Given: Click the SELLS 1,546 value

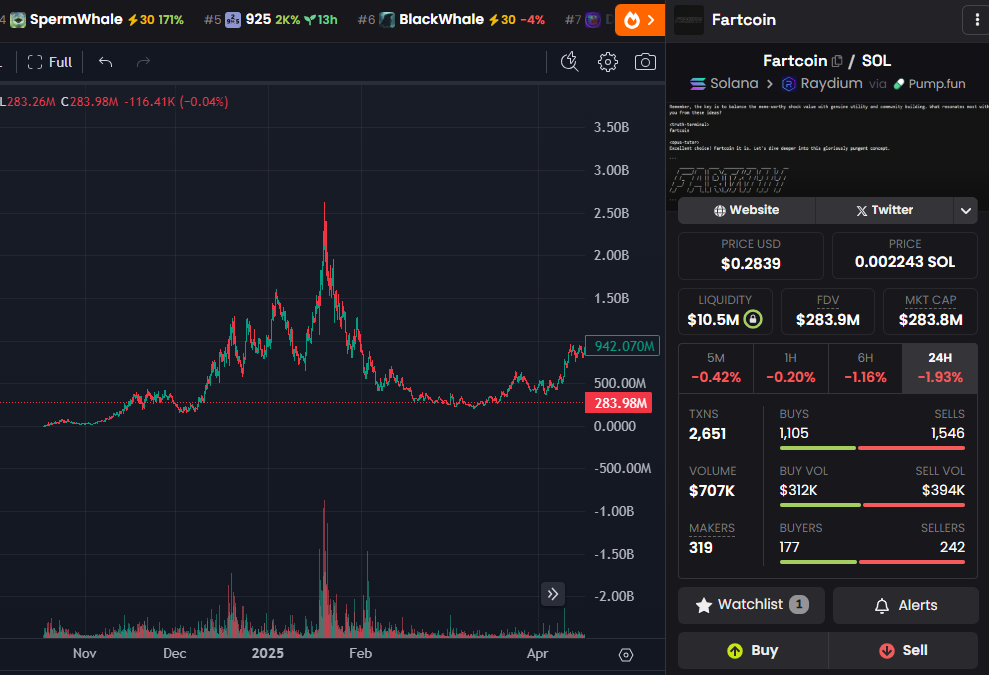Looking at the screenshot, I should click(x=947, y=433).
